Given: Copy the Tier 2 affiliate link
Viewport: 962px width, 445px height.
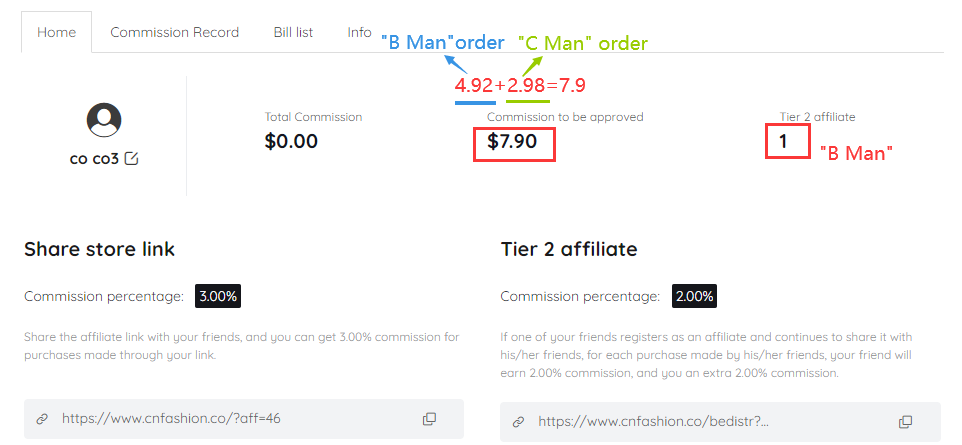Looking at the screenshot, I should click(906, 422).
